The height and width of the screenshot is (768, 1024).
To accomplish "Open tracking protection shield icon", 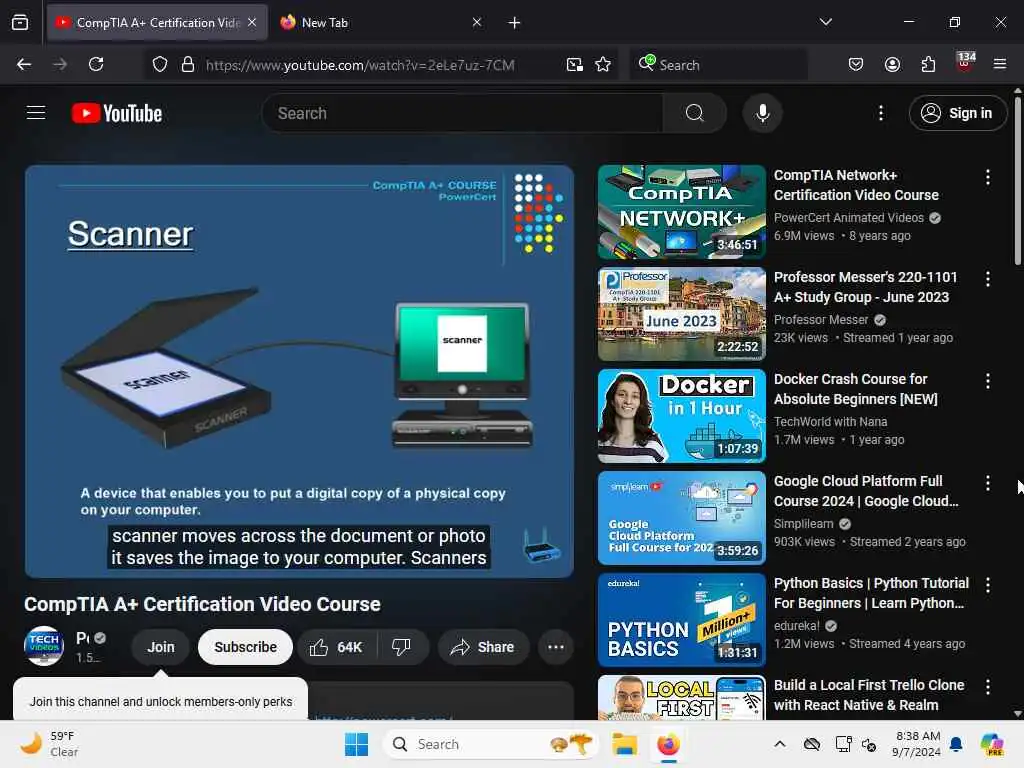I will 159,64.
